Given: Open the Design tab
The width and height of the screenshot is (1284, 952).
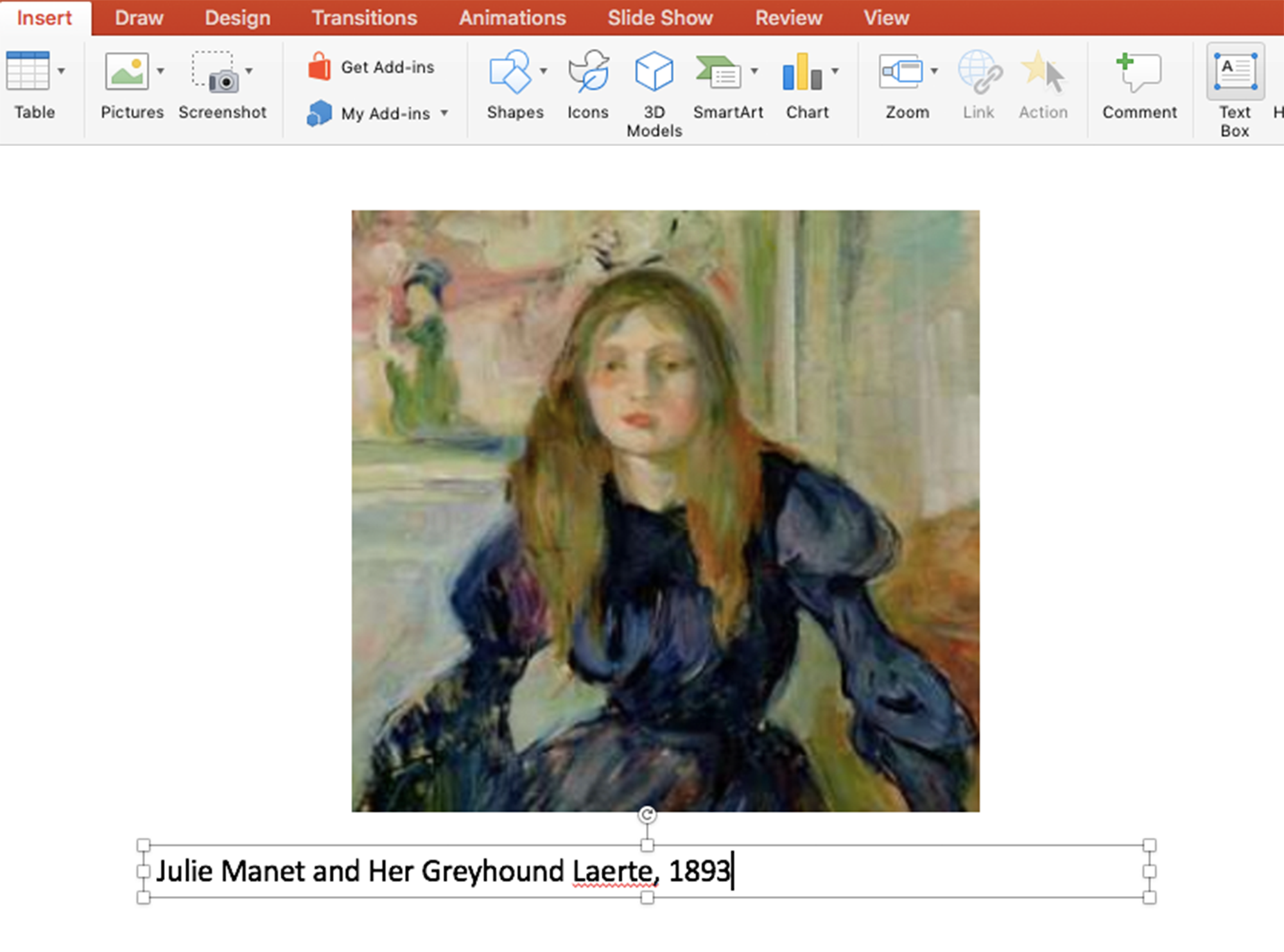Looking at the screenshot, I should 238,18.
